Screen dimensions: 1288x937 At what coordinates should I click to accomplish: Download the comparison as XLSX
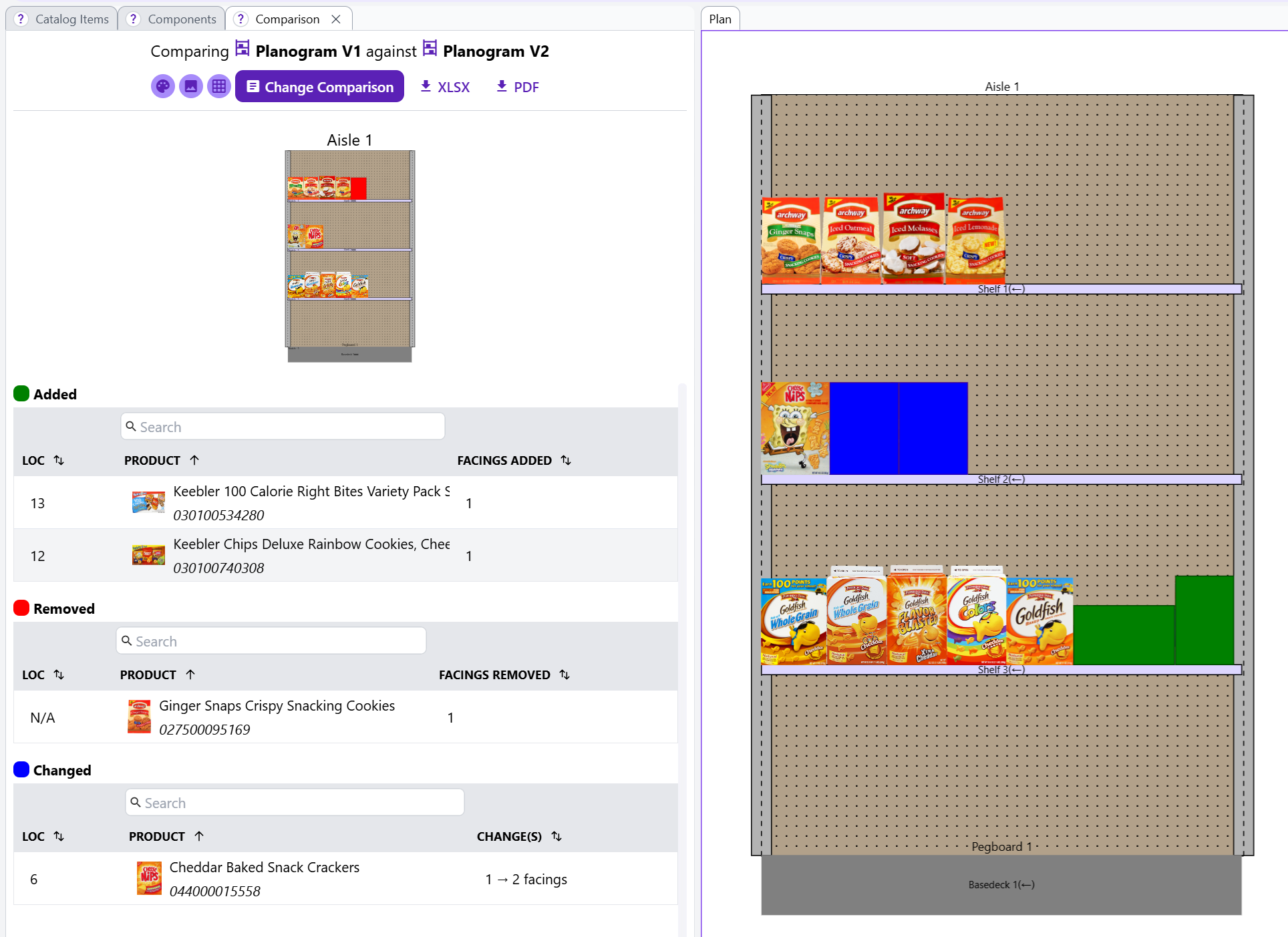click(445, 87)
